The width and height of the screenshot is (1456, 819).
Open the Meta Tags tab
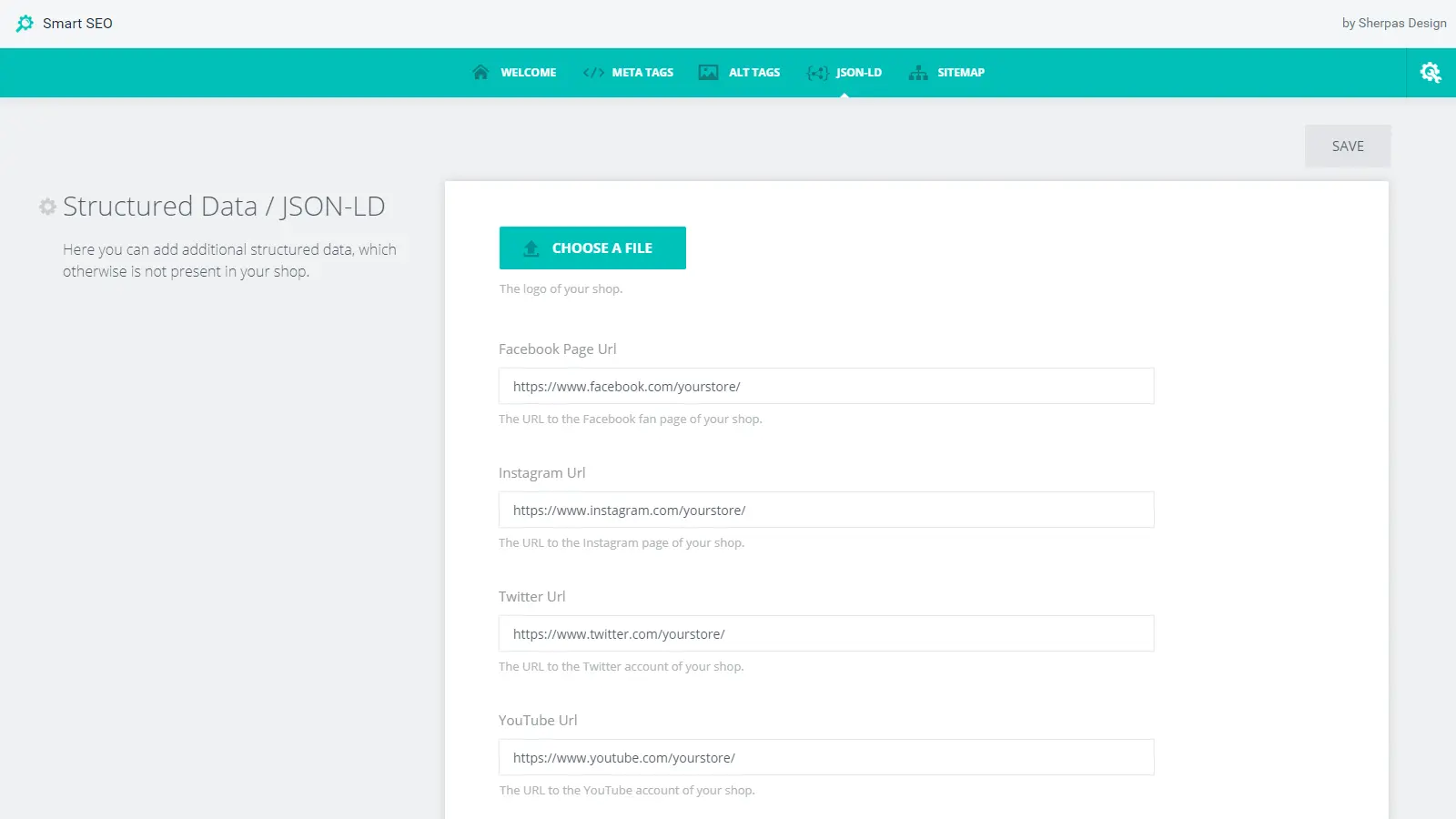point(642,72)
